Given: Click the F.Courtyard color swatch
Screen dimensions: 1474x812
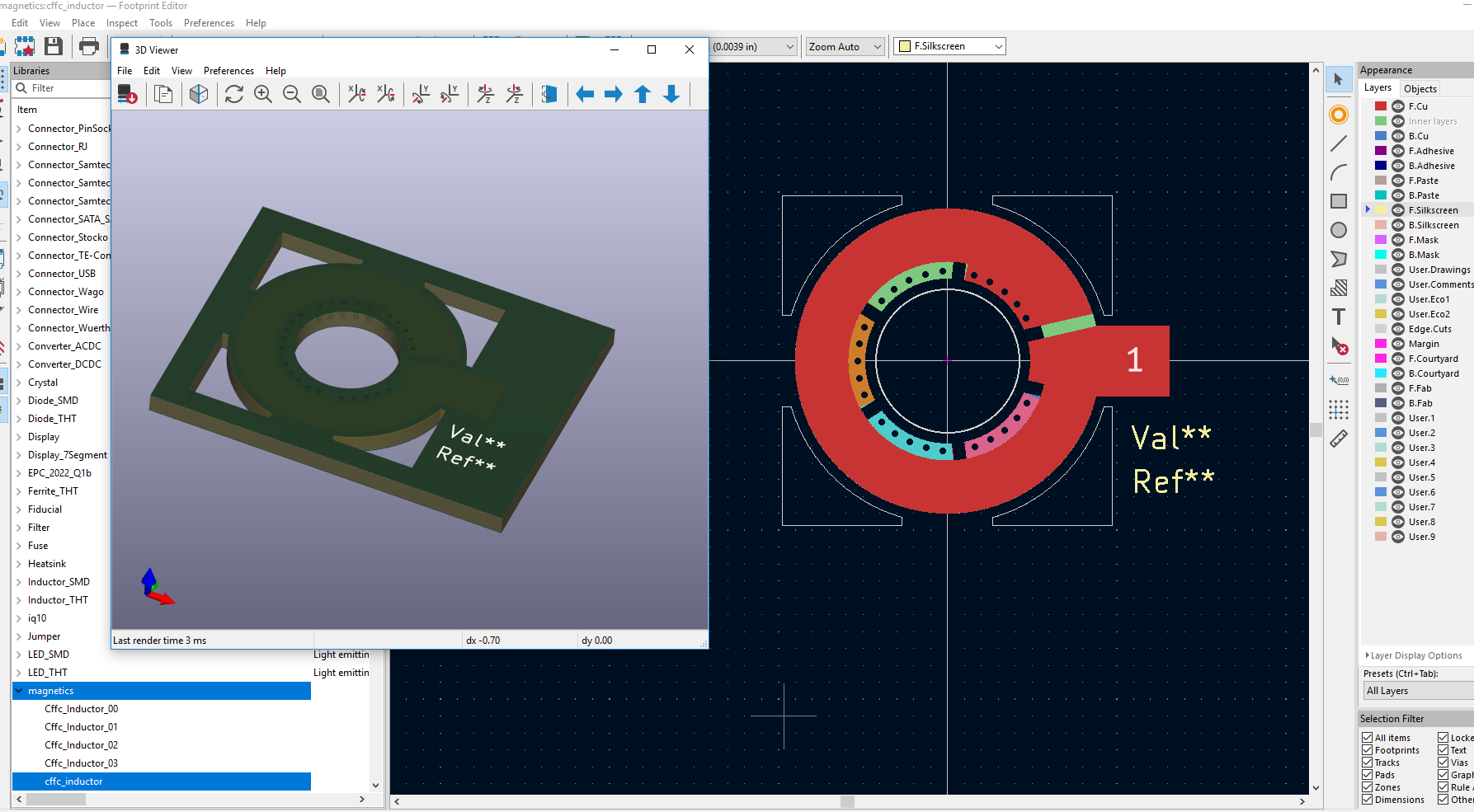Looking at the screenshot, I should [x=1380, y=359].
